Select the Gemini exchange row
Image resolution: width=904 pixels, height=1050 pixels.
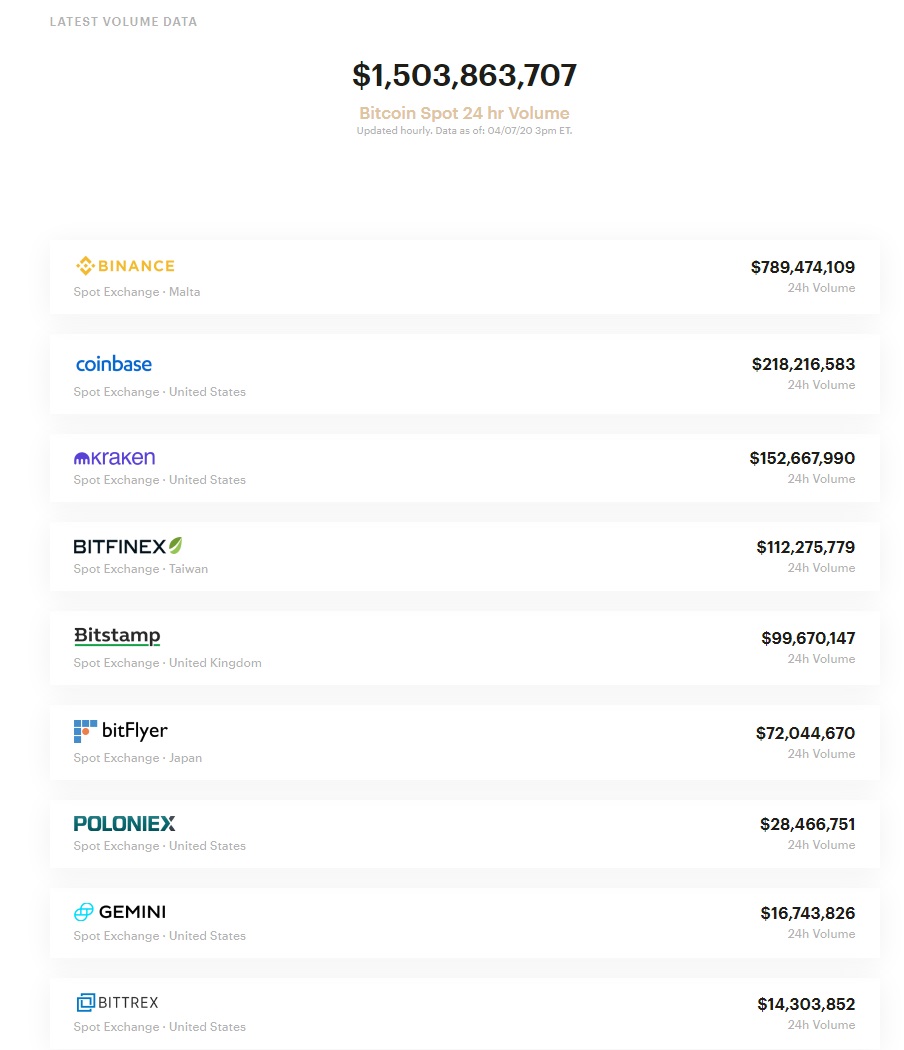[x=462, y=920]
